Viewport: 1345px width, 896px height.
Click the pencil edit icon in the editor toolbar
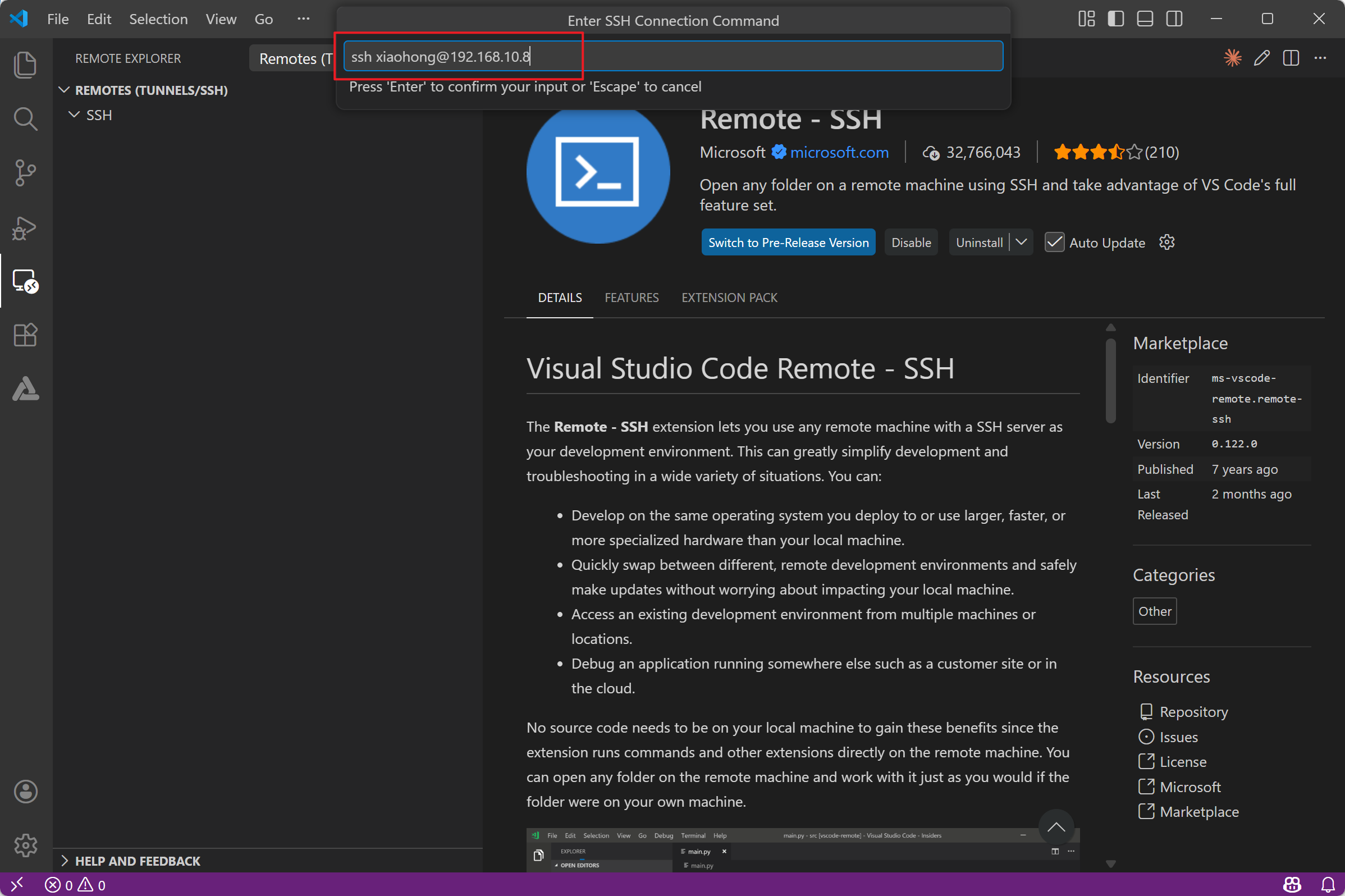[x=1261, y=58]
